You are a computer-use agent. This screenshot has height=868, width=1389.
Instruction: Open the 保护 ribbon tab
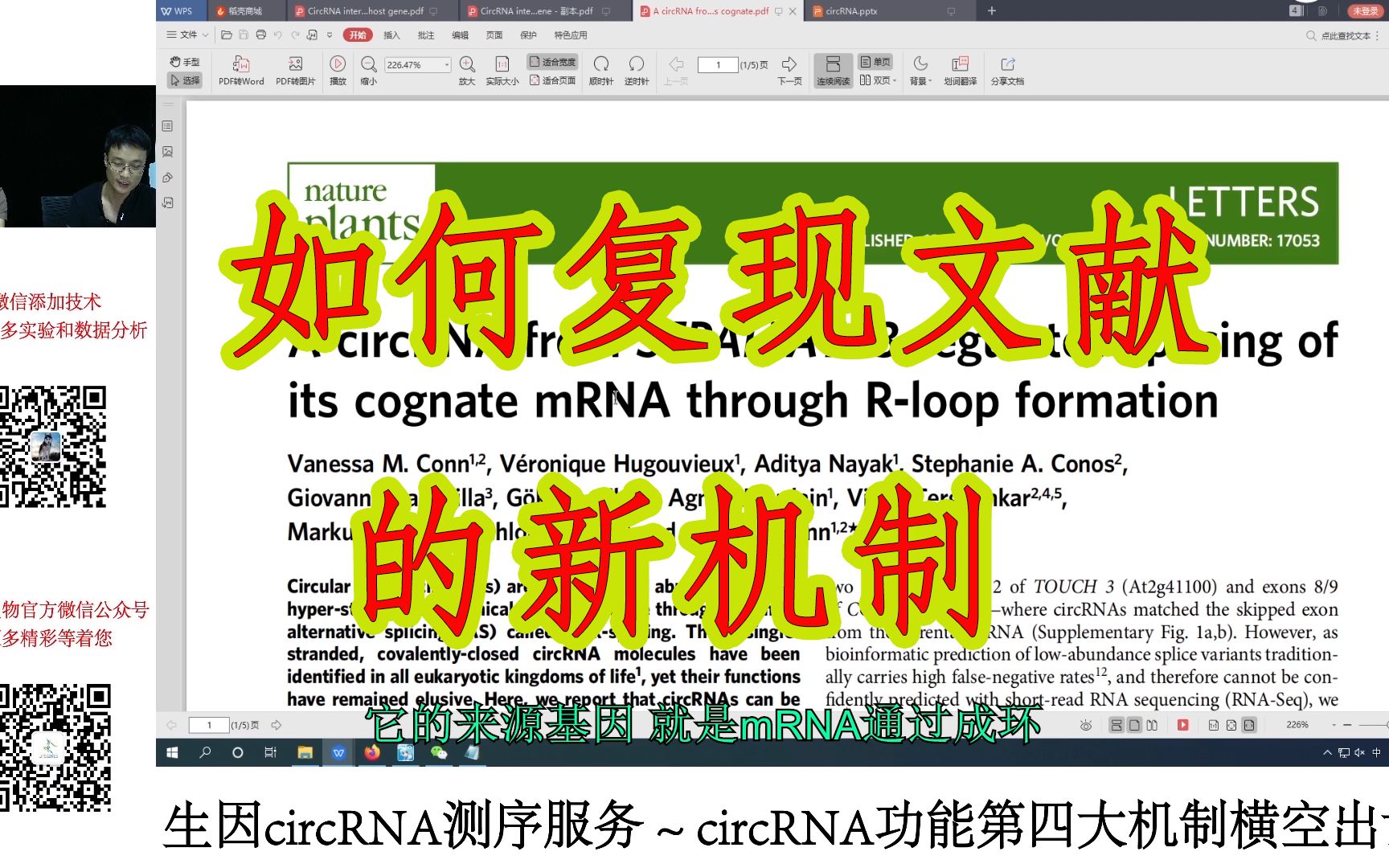[x=528, y=35]
